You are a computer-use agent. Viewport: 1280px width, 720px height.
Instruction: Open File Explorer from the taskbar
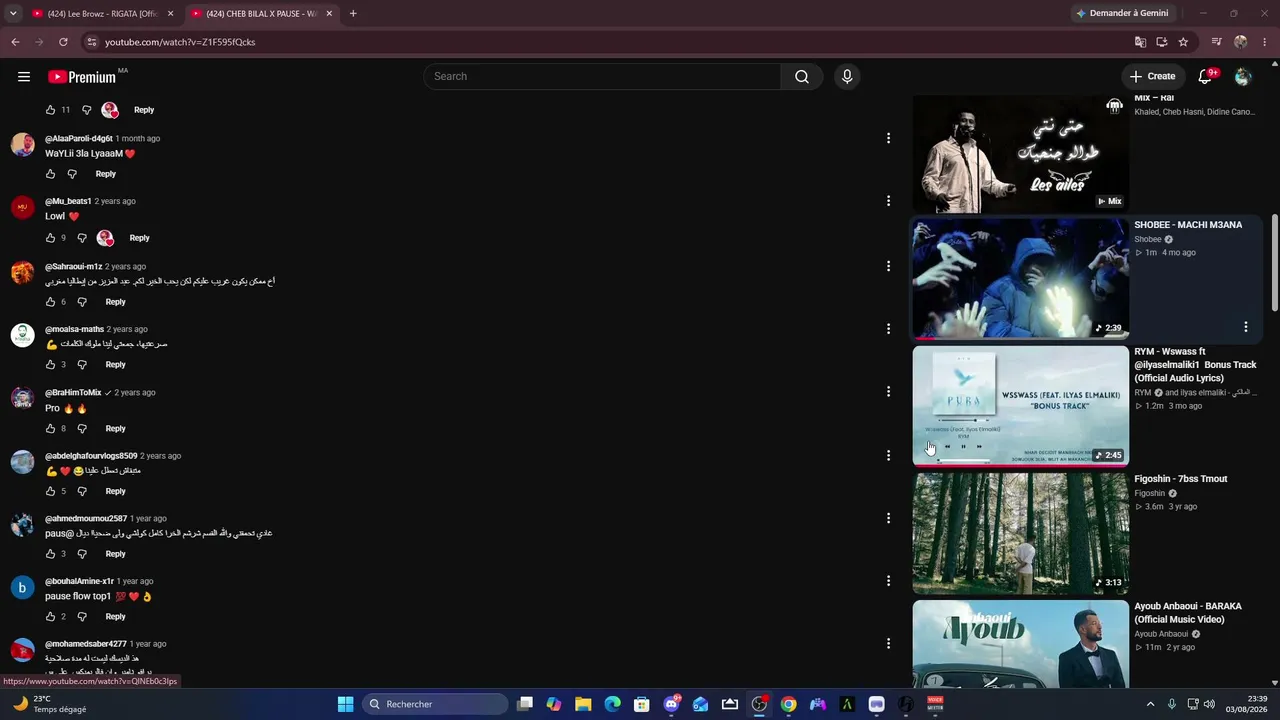[583, 704]
